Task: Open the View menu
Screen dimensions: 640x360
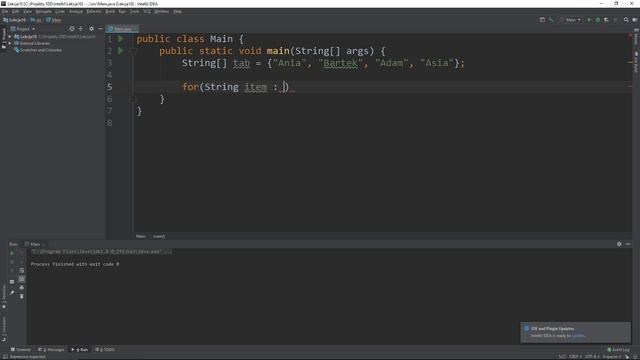Action: point(27,11)
